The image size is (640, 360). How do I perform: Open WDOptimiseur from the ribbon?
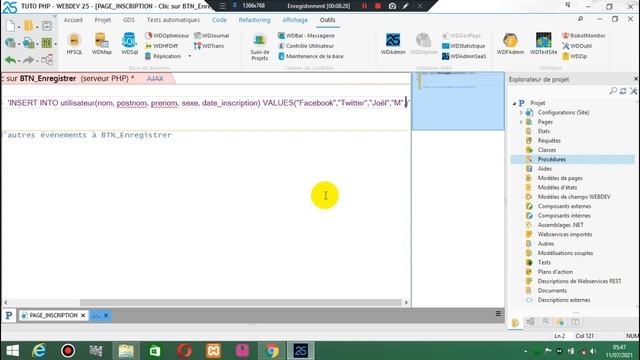167,36
